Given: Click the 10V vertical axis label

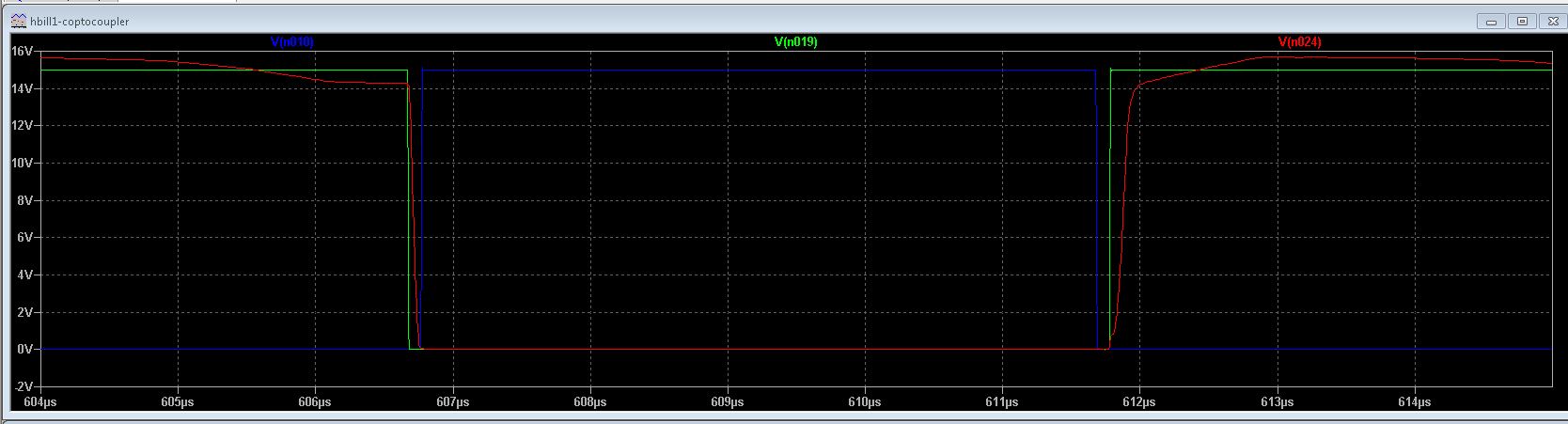Looking at the screenshot, I should (x=23, y=163).
